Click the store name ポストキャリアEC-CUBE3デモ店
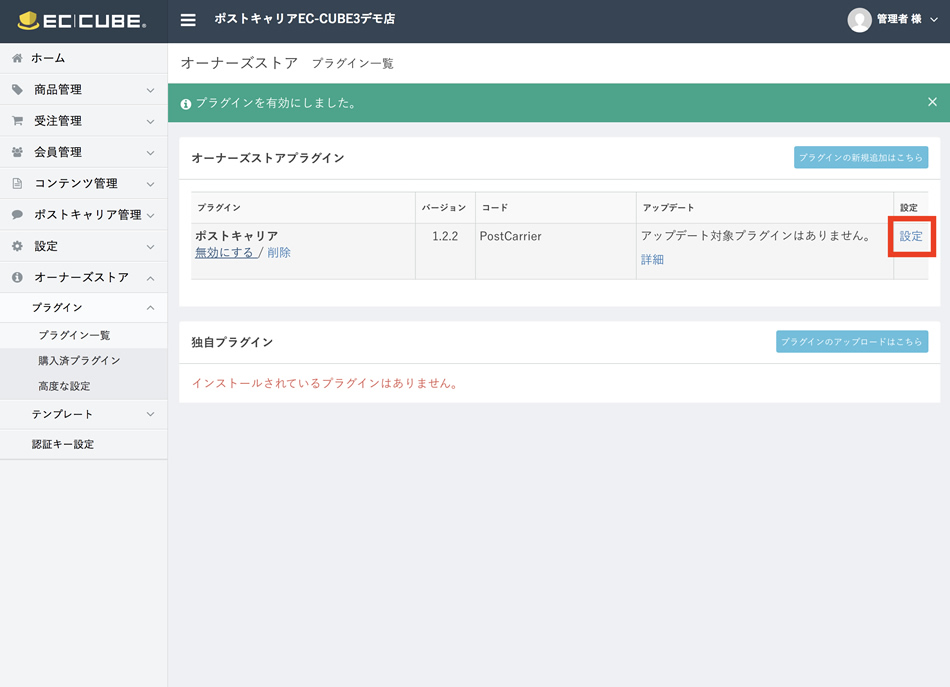 [x=305, y=19]
